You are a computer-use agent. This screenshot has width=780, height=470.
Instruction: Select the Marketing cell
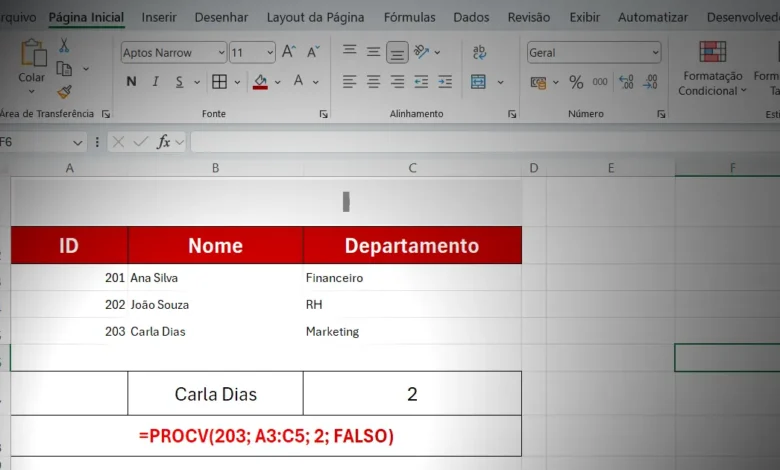412,331
